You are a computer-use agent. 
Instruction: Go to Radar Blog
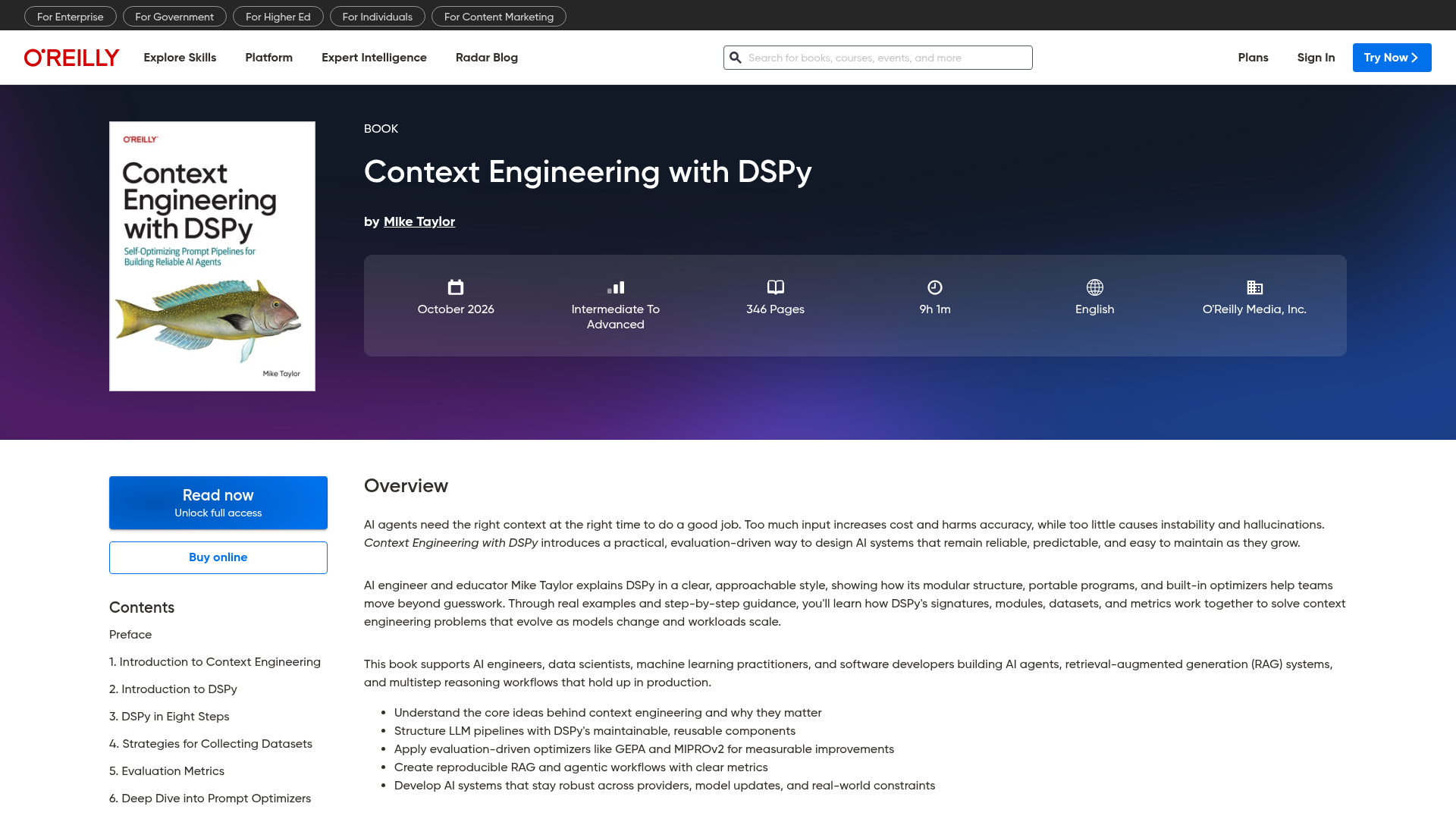[x=487, y=58]
